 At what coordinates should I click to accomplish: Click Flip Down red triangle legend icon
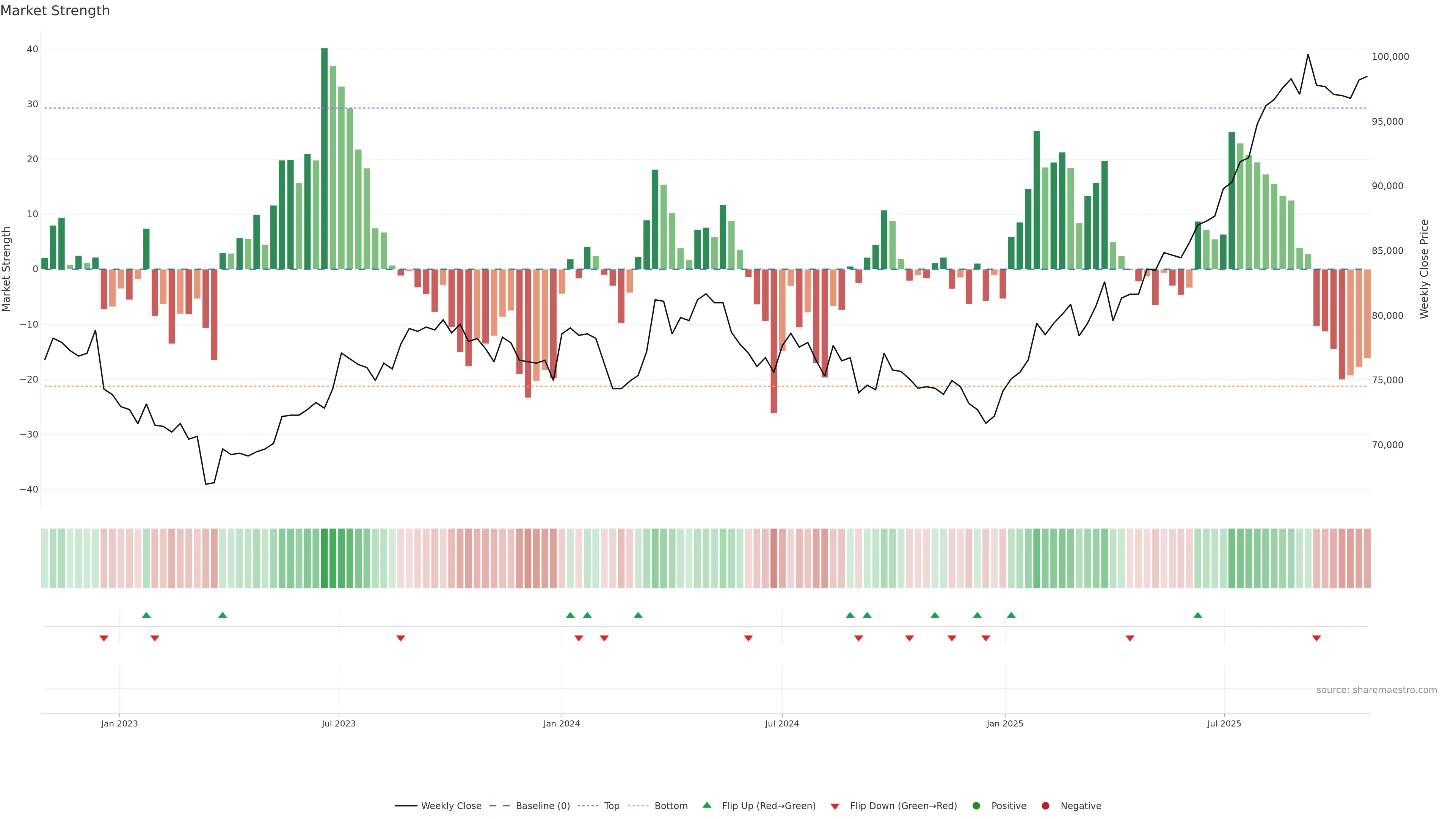835,806
